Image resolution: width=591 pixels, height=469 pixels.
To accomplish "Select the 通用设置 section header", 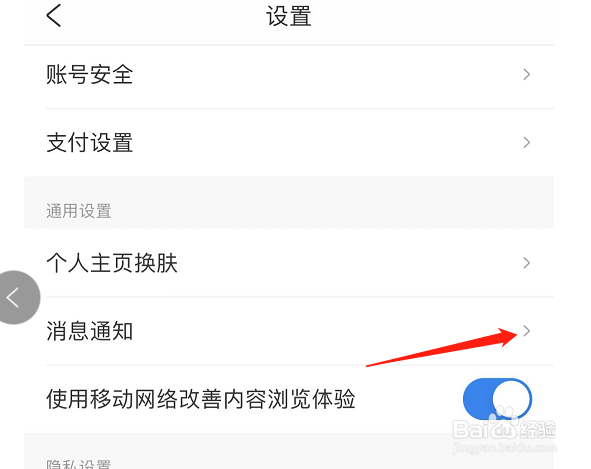I will [79, 211].
